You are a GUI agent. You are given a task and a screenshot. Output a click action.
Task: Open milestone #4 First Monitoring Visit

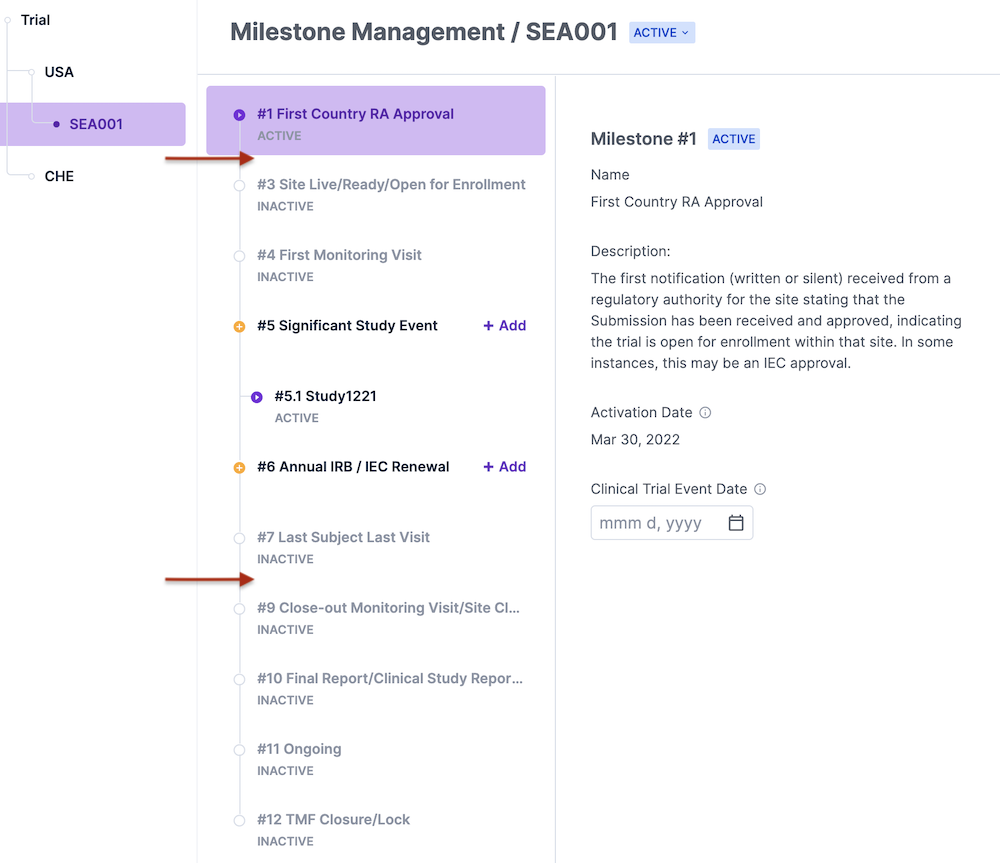(339, 255)
